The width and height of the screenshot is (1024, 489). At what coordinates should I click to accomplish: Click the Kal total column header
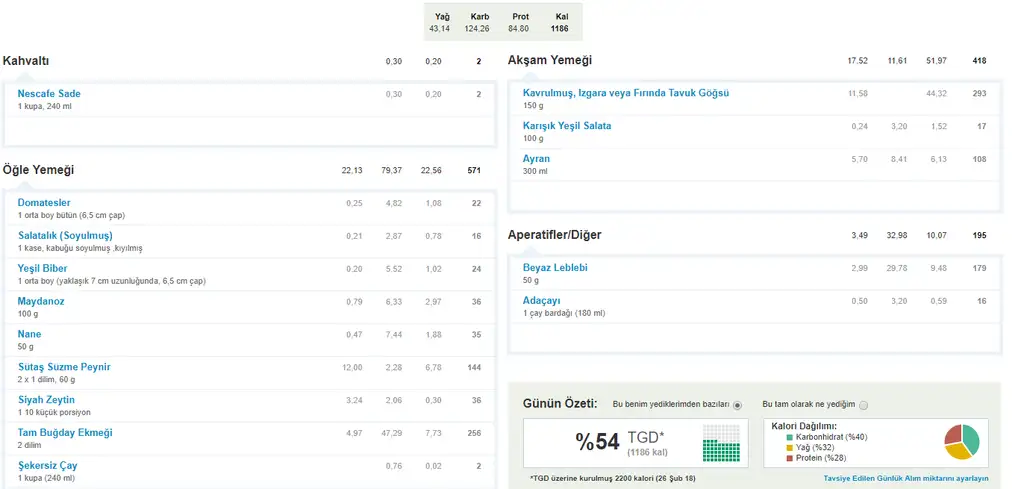click(559, 17)
